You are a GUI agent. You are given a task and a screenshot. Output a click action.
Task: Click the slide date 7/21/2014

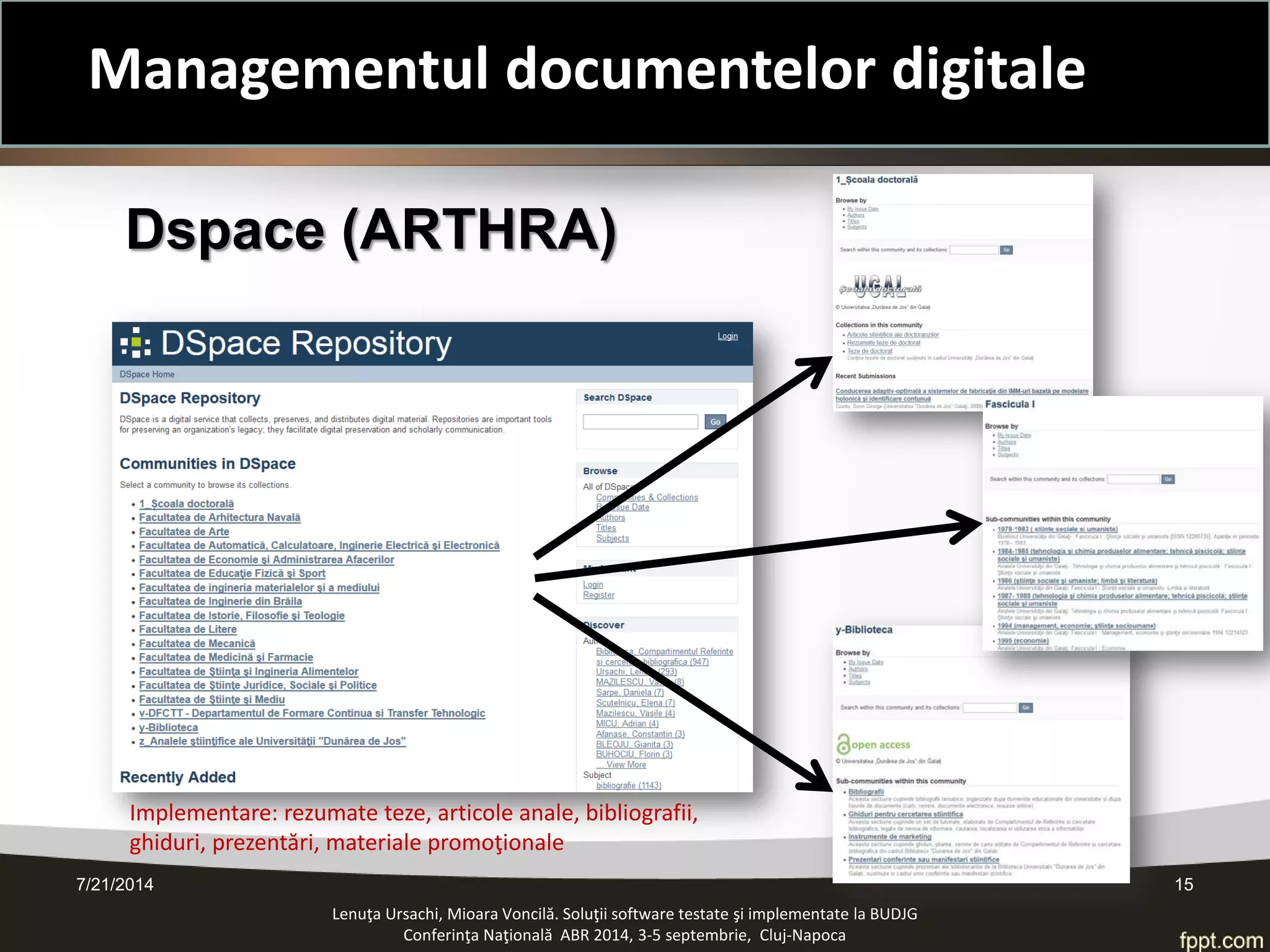[115, 884]
